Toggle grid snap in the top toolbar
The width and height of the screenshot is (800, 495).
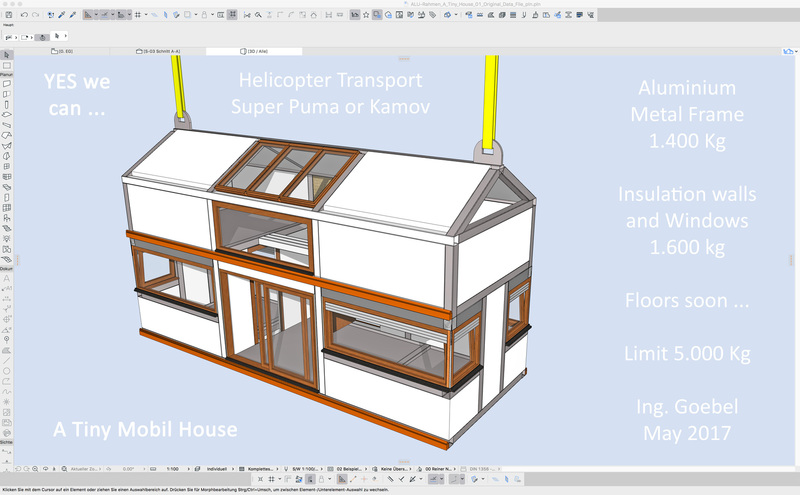pyautogui.click(x=137, y=15)
